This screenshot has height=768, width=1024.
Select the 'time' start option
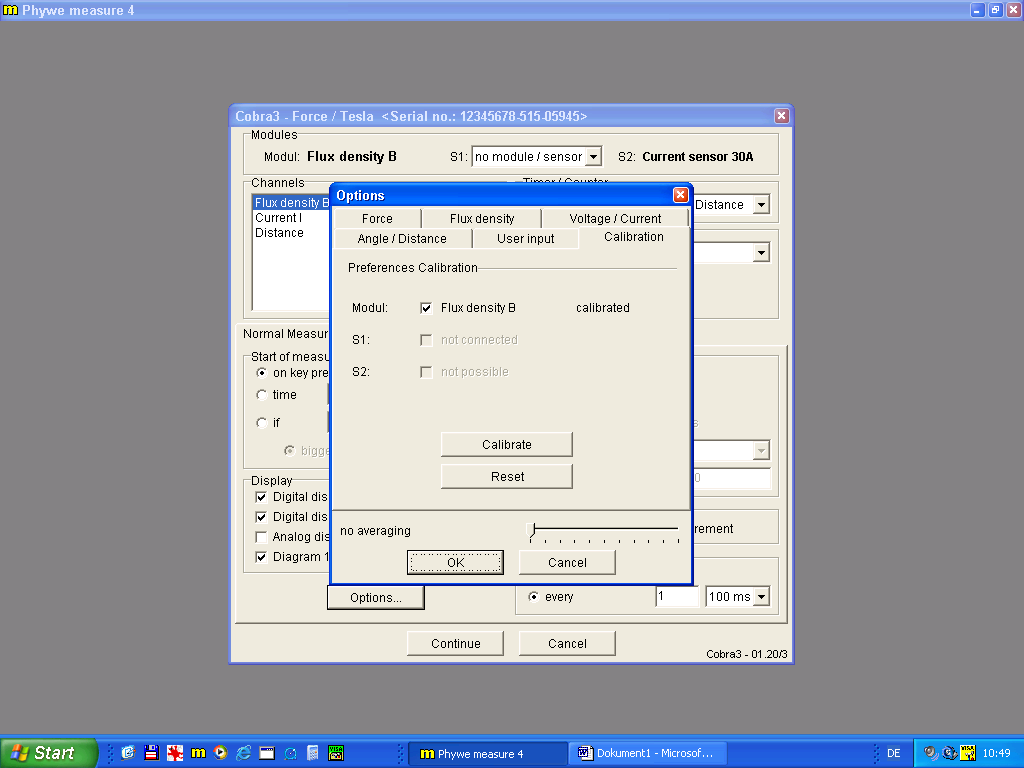point(262,394)
